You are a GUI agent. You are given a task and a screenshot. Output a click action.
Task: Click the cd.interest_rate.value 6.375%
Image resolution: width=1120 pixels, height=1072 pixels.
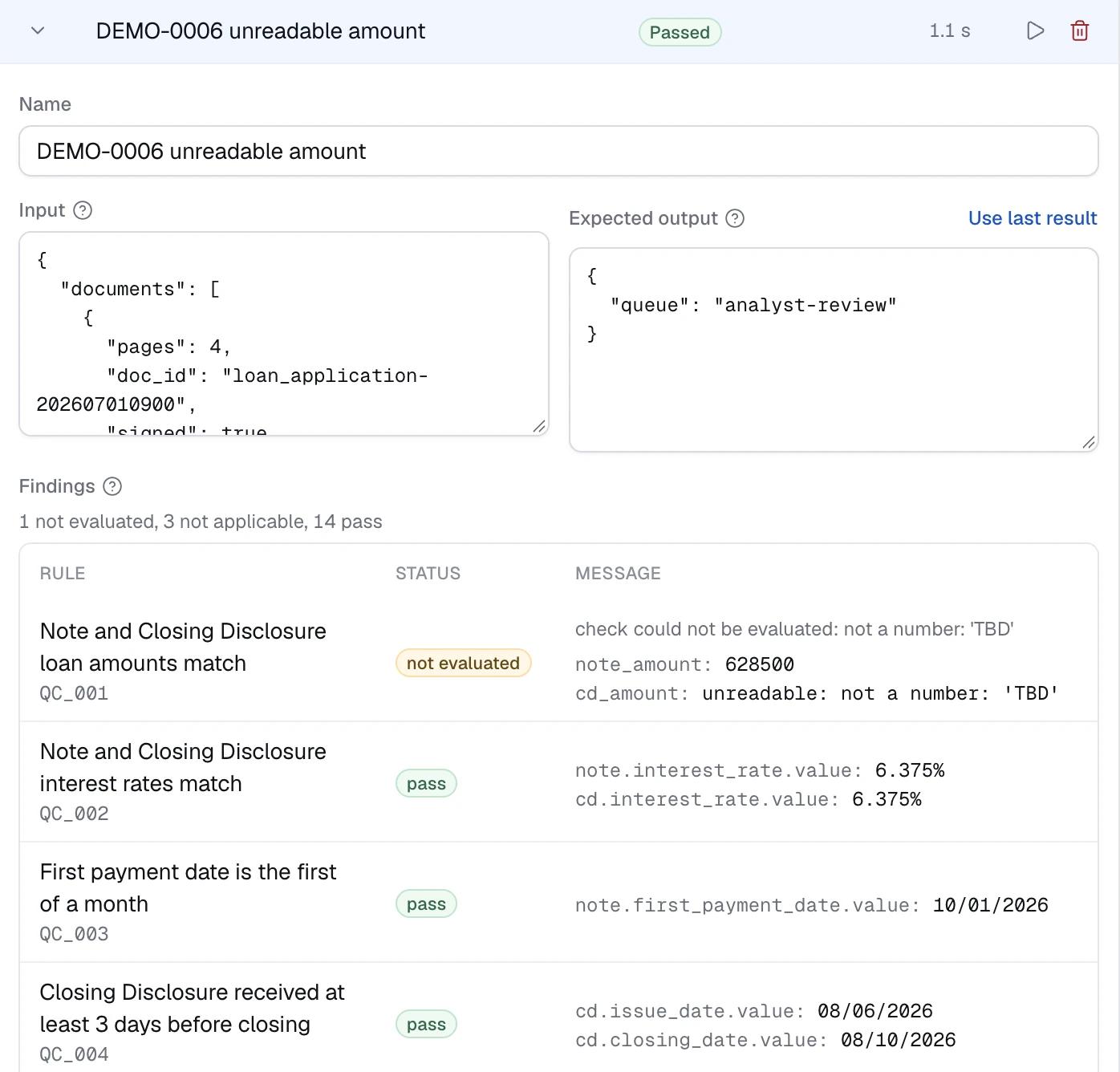[887, 799]
